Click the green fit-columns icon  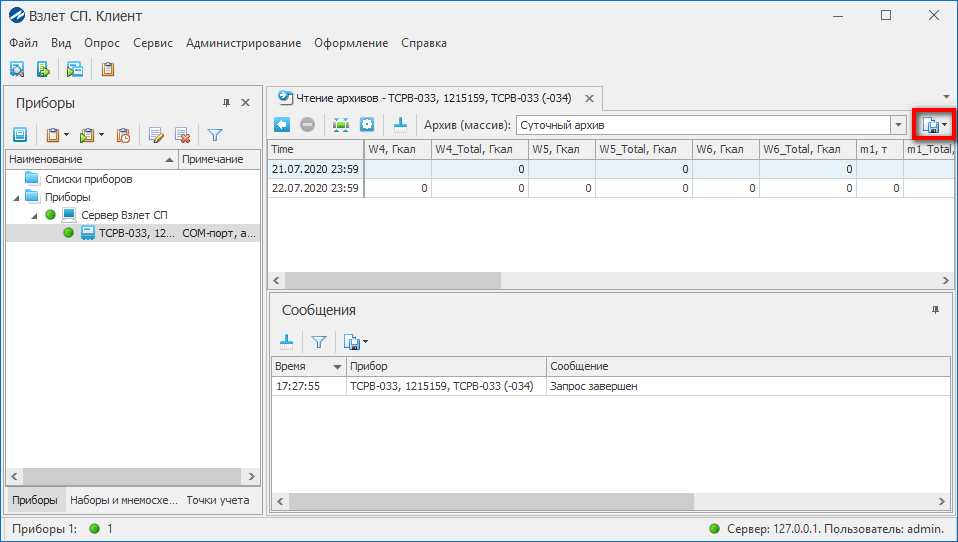coord(341,125)
